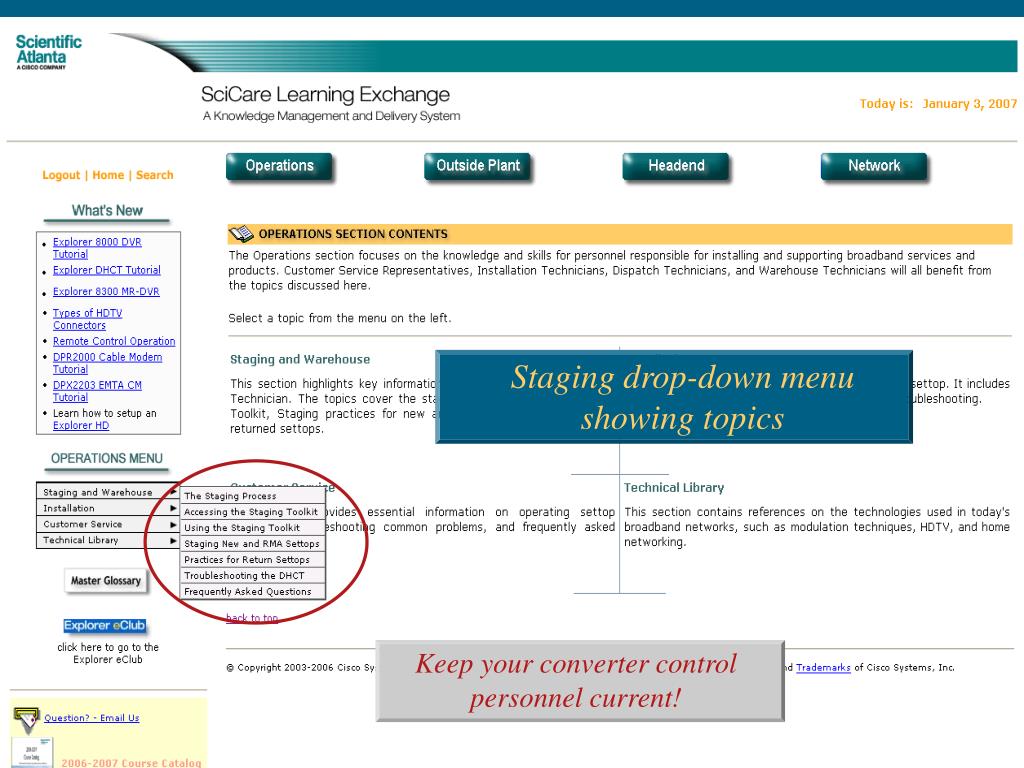Screen dimensions: 1024x768
Task: Click the email icon next to Question? - Email Us
Action: point(26,720)
